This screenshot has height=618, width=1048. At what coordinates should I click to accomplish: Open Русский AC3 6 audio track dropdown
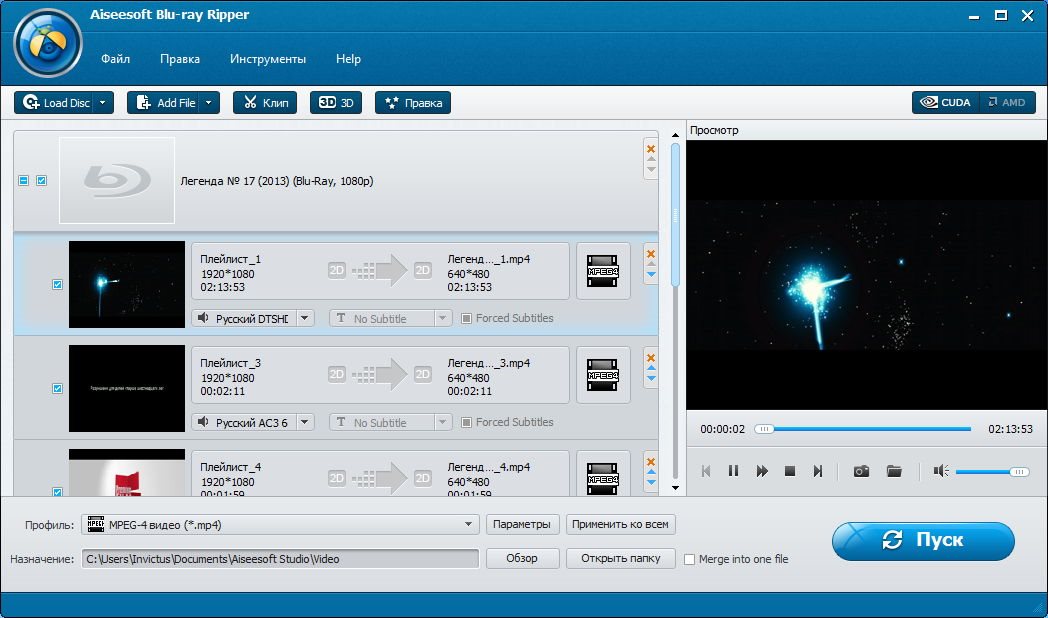(305, 422)
